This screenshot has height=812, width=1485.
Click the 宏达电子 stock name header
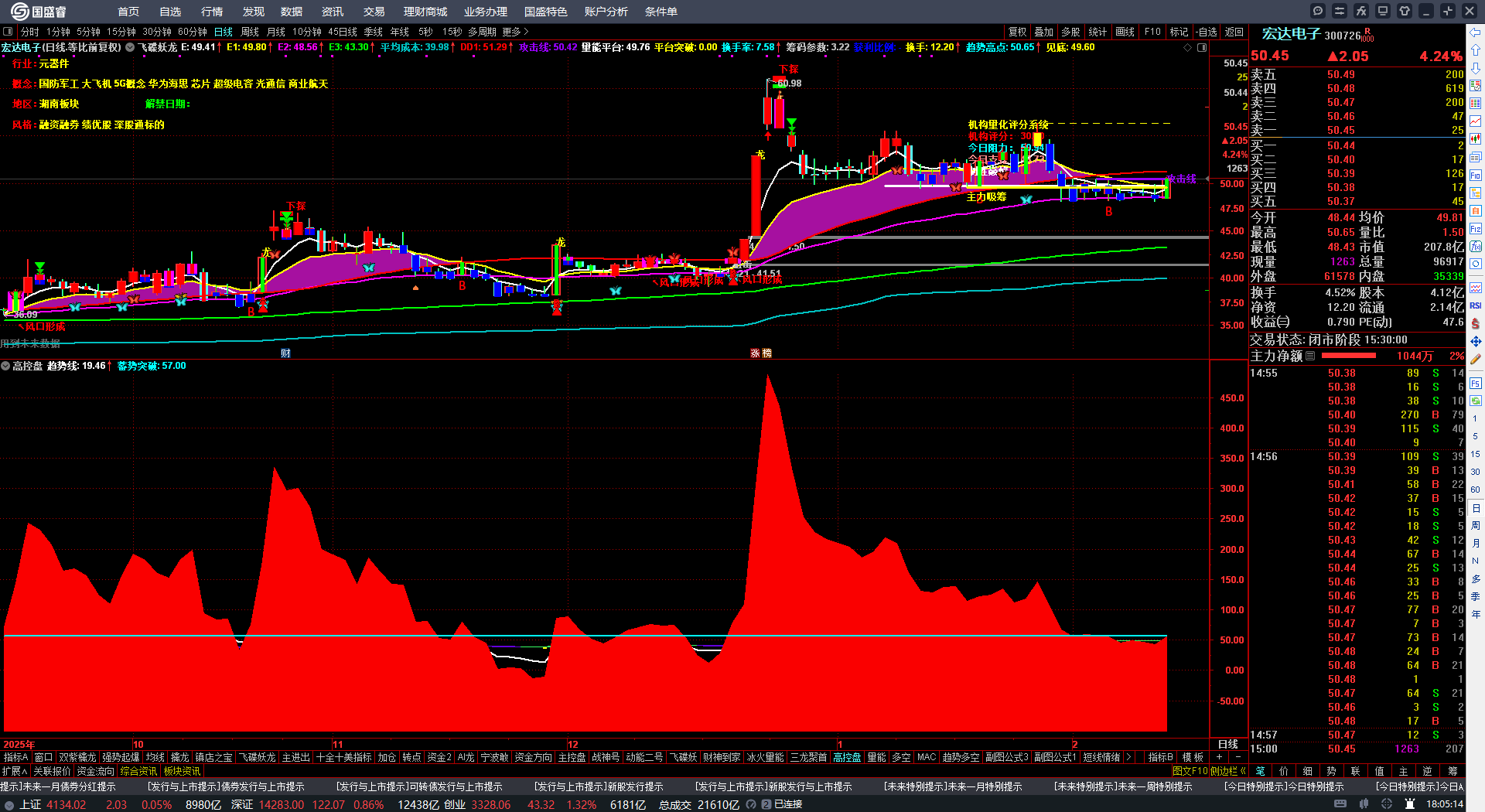point(1292,34)
